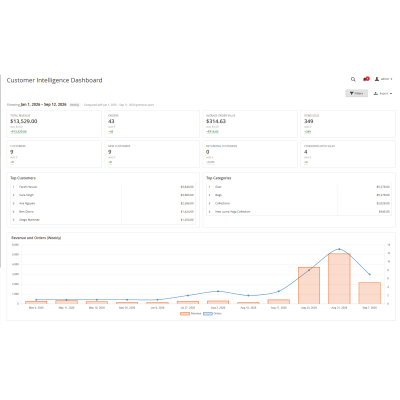Expand the Export dropdown
The image size is (400, 400).
click(383, 94)
